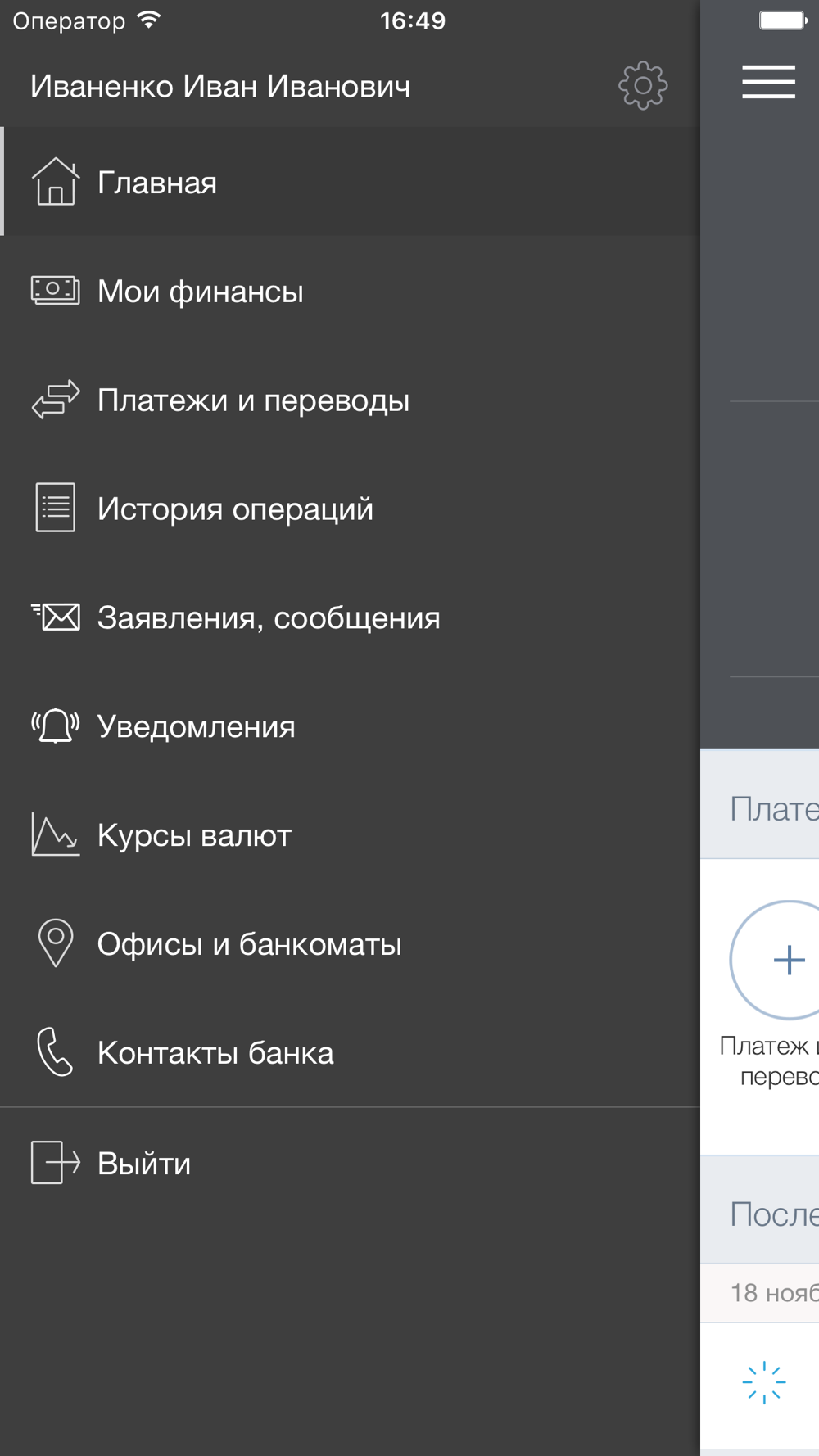Tap the hamburger menu icon
The width and height of the screenshot is (819, 1456).
(768, 82)
